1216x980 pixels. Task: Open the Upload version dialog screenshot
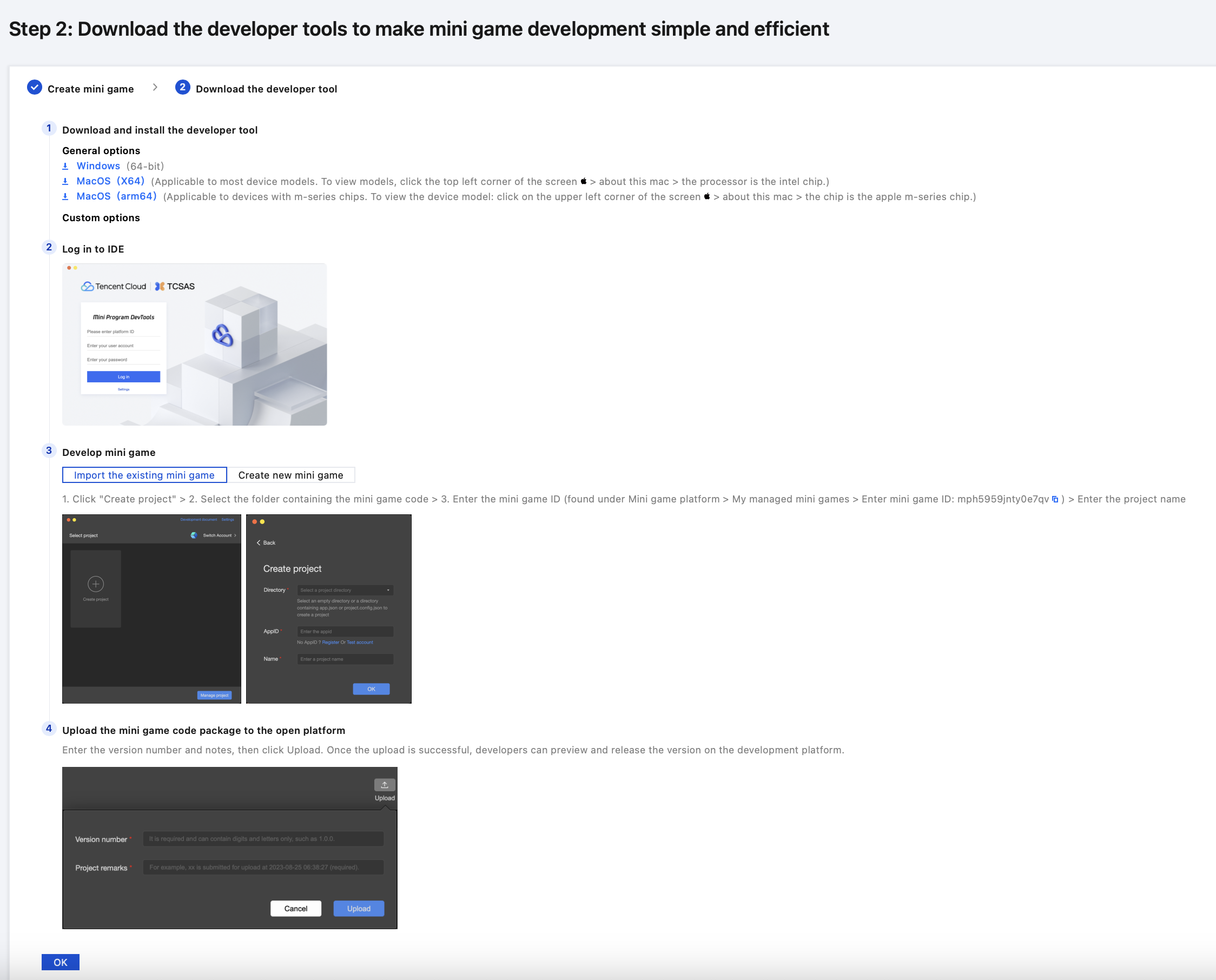click(230, 847)
